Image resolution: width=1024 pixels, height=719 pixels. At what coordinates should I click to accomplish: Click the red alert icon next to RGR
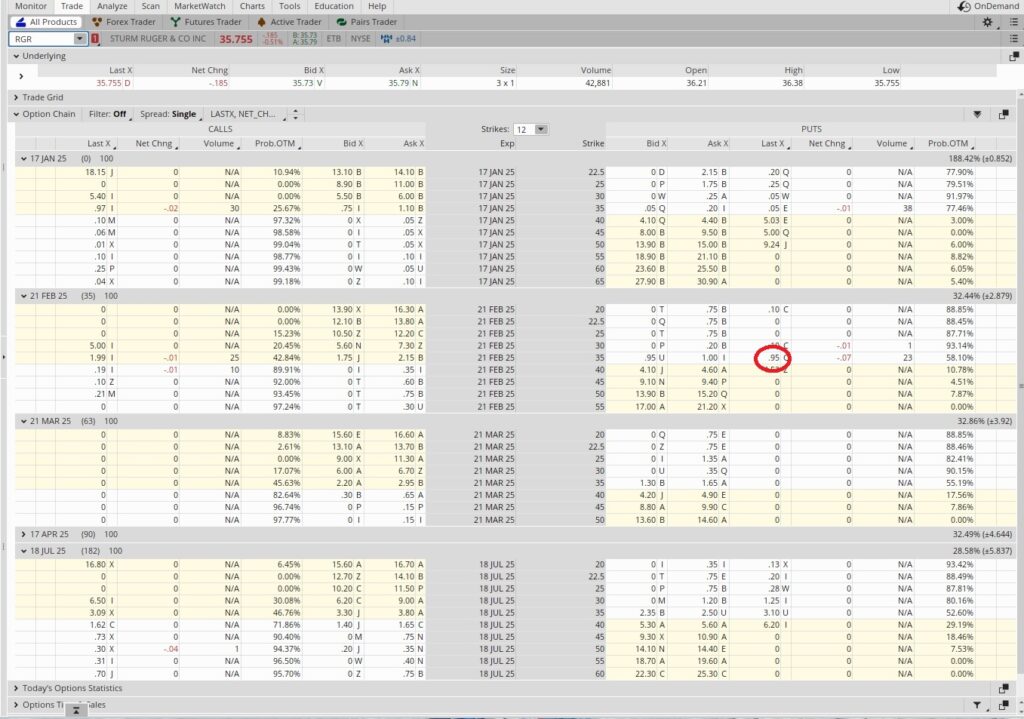95,39
